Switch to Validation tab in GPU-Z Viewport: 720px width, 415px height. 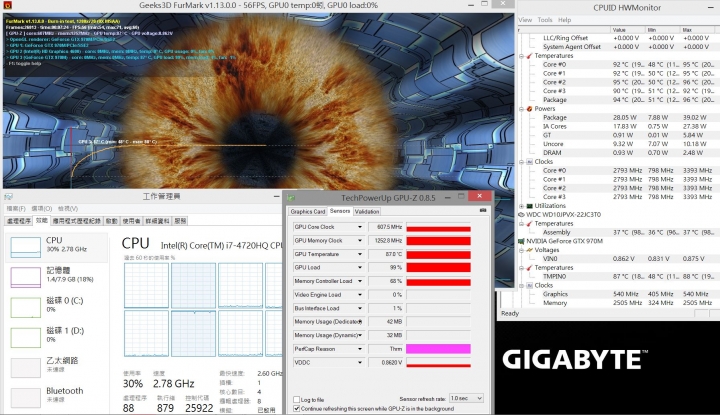tap(367, 212)
